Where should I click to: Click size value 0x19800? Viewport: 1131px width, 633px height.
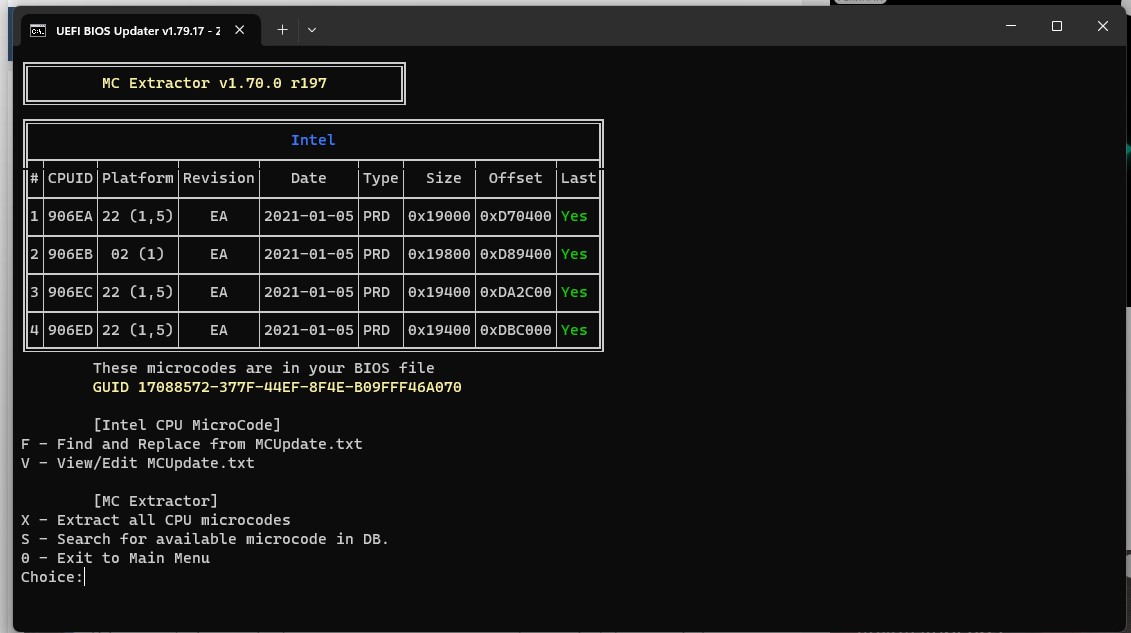(439, 254)
